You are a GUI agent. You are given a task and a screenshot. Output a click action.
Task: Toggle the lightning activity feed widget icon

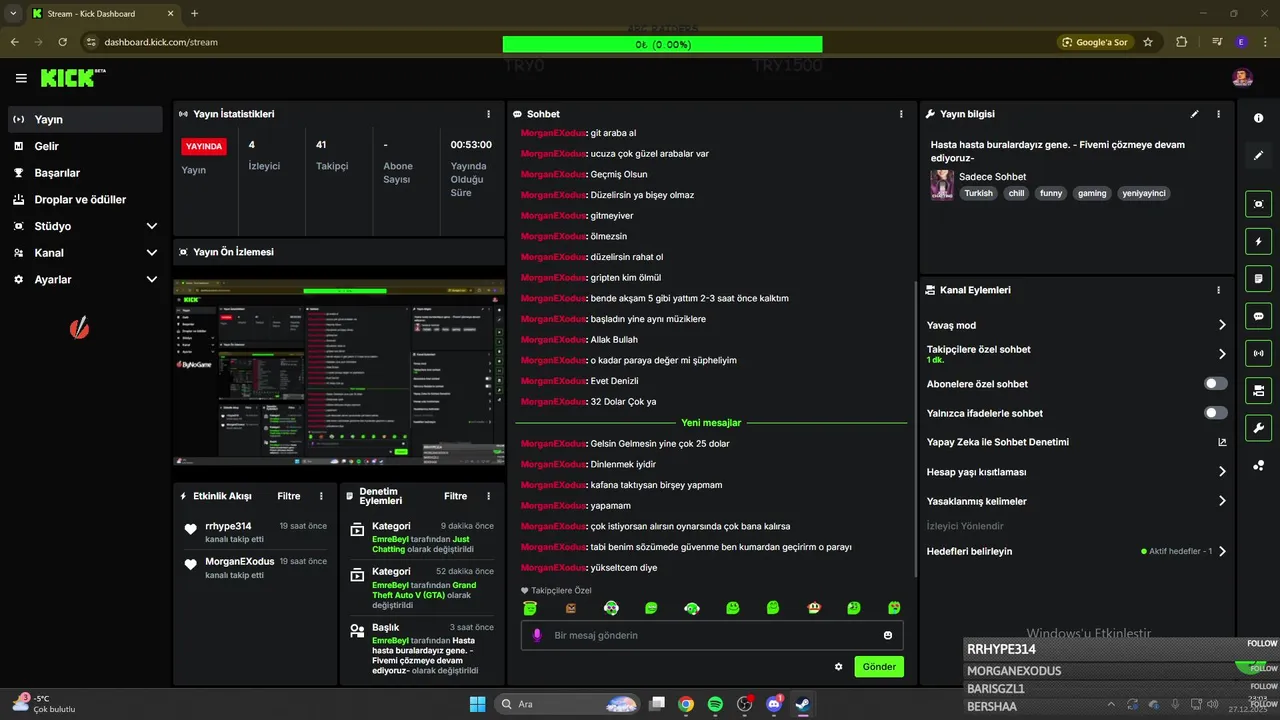click(1258, 241)
